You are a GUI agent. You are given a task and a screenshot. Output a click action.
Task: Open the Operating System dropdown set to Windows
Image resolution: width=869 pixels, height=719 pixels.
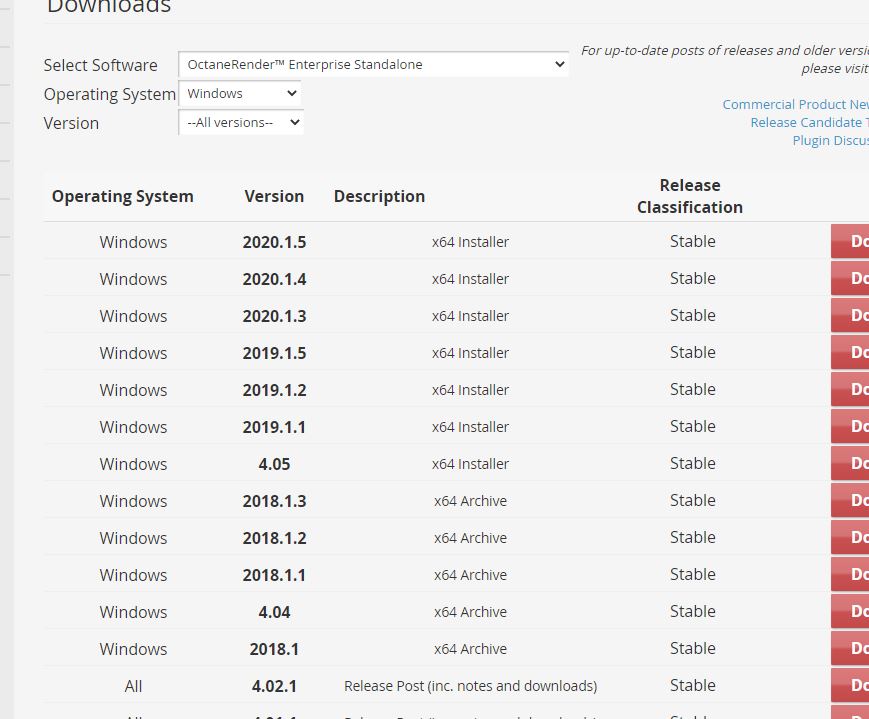pyautogui.click(x=239, y=93)
